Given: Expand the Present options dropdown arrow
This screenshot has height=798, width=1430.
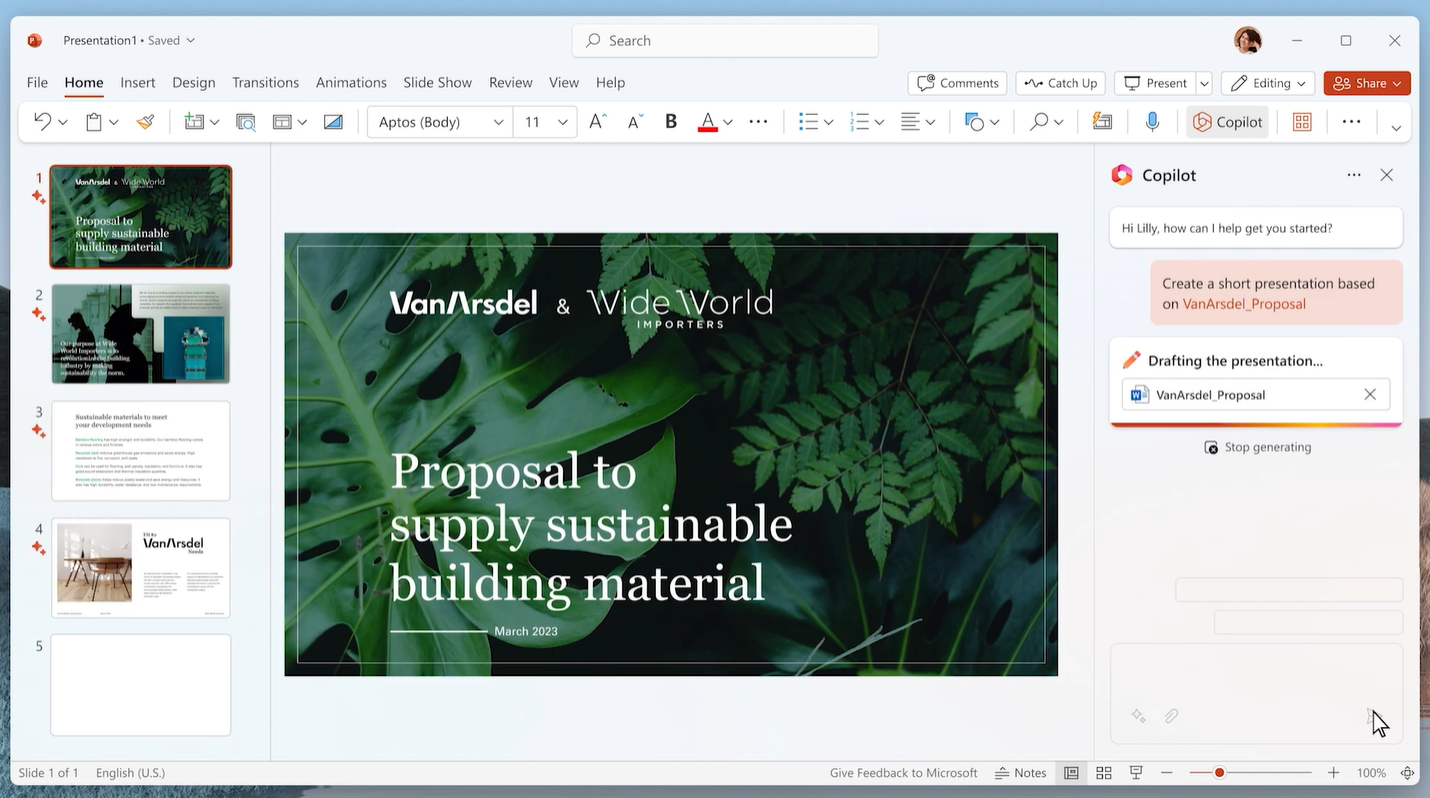Looking at the screenshot, I should click(x=1204, y=83).
